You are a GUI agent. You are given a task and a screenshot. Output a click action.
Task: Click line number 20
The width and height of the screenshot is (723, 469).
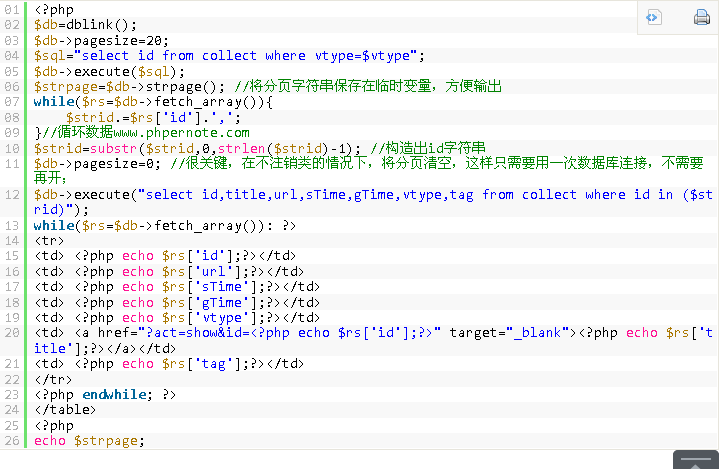(x=12, y=333)
